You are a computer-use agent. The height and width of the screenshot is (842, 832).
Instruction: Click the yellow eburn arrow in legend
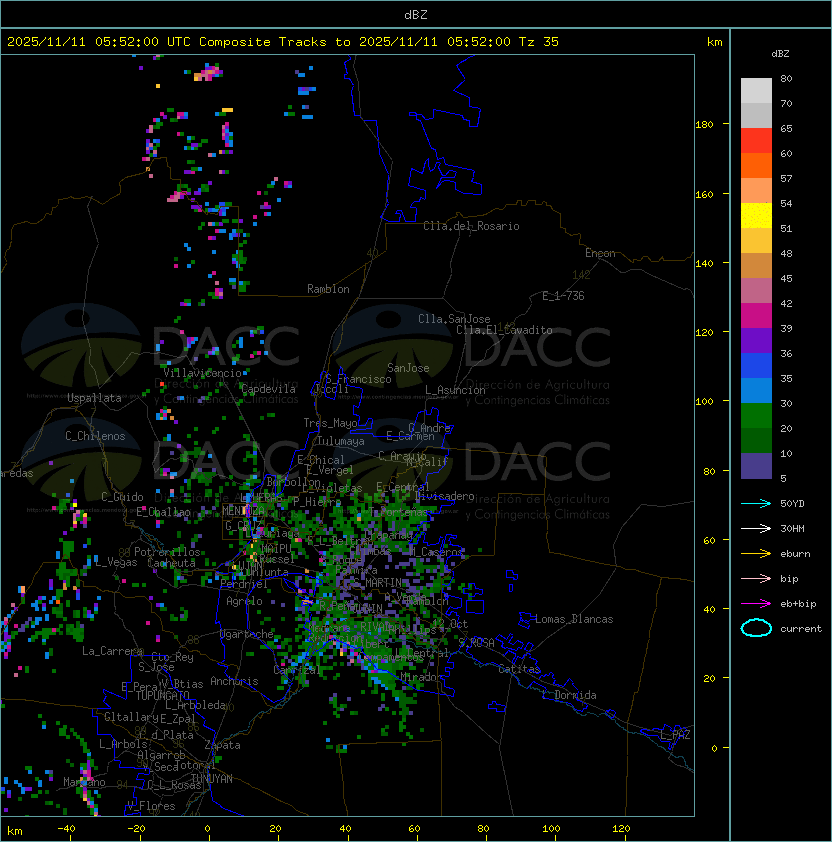point(756,554)
